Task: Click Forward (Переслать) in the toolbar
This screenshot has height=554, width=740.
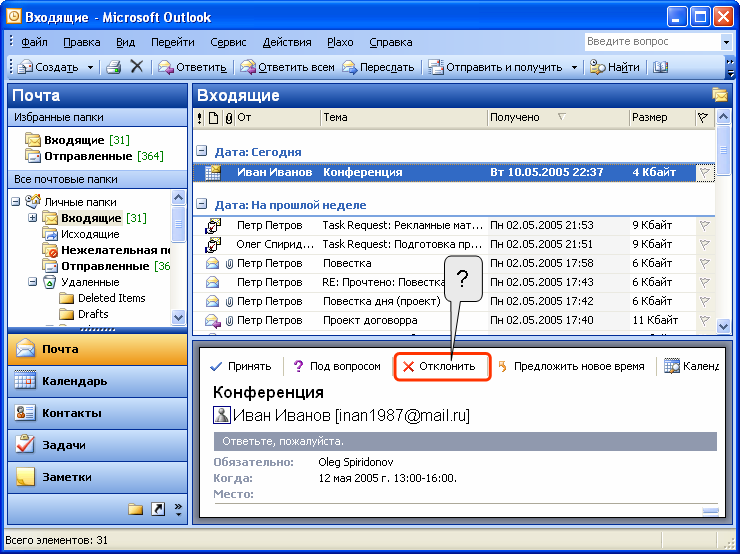Action: (x=378, y=67)
